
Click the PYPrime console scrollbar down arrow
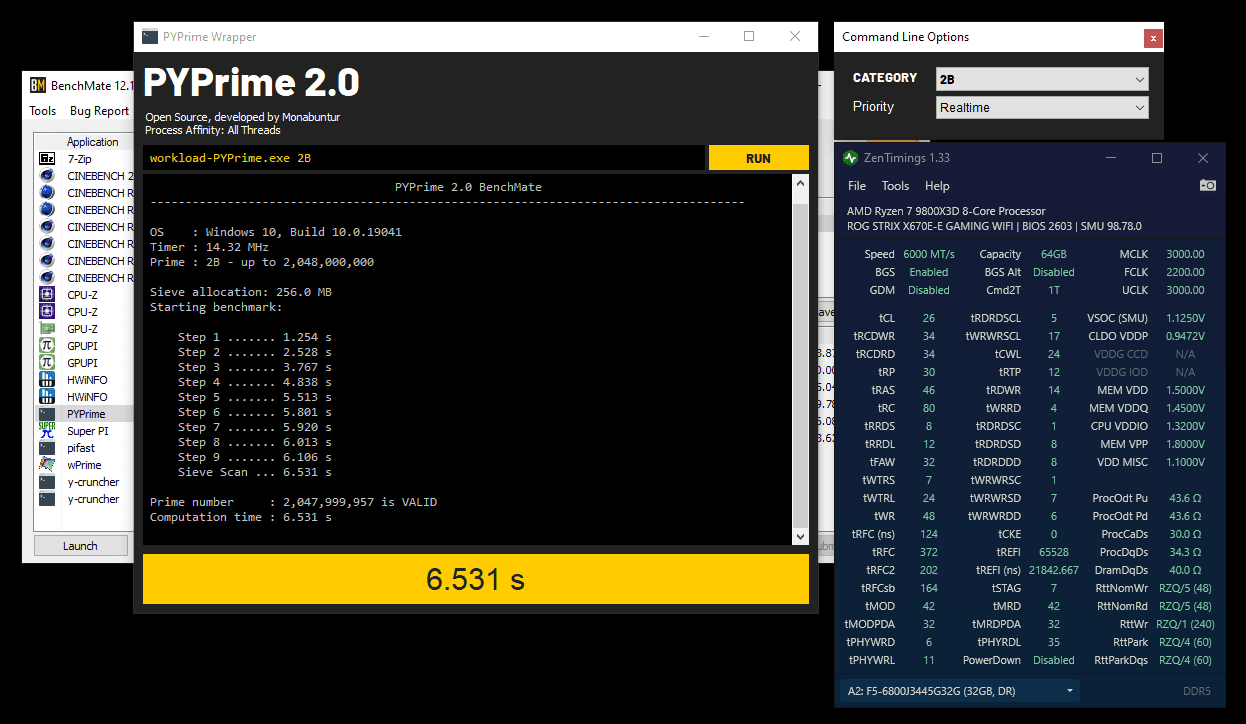point(799,537)
